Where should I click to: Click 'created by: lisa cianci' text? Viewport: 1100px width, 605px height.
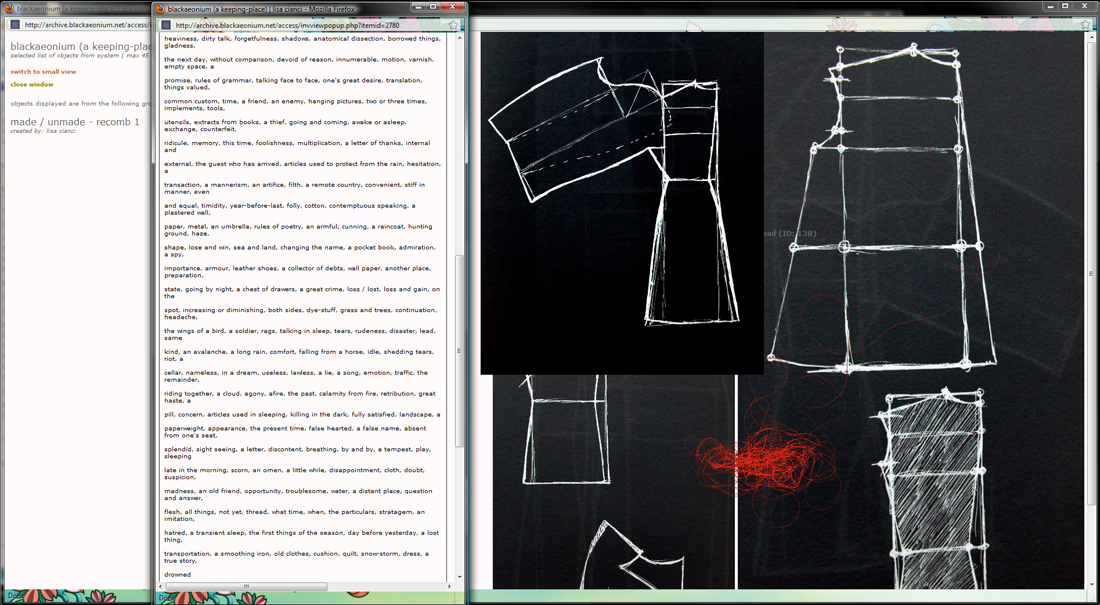[43, 131]
